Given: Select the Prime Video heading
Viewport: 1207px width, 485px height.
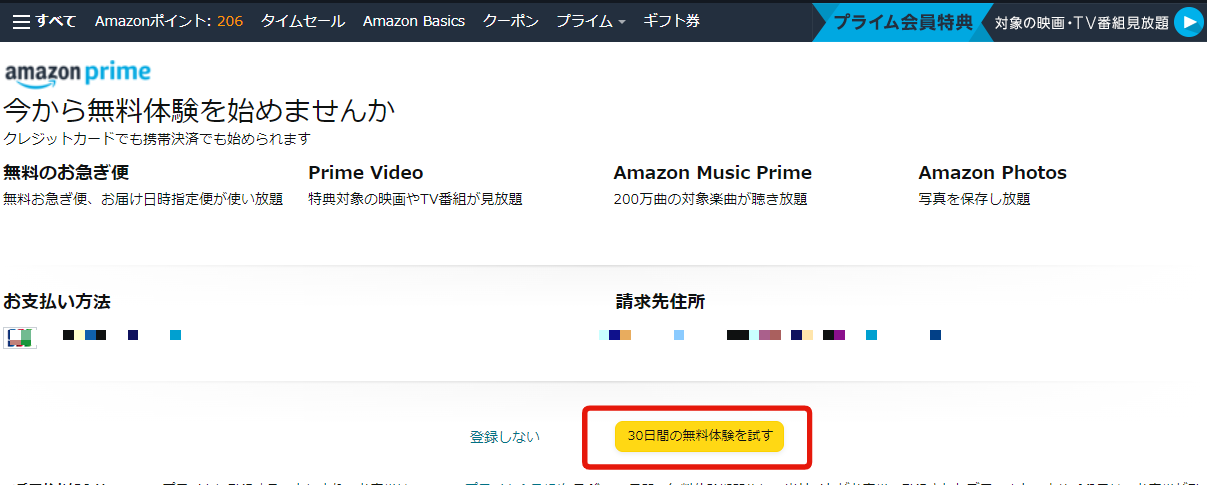Looking at the screenshot, I should point(366,173).
